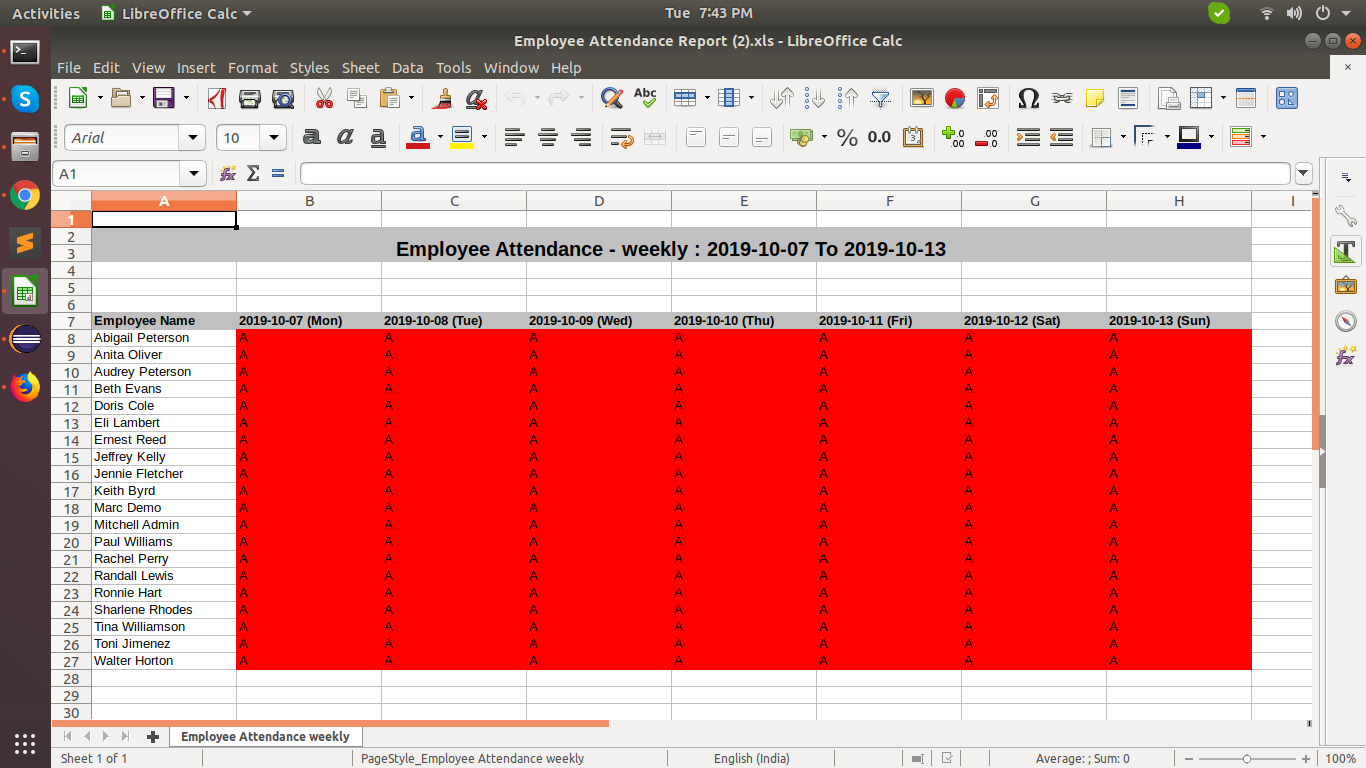Toggle Center Horizontally alignment
The width and height of the screenshot is (1366, 768).
point(547,137)
